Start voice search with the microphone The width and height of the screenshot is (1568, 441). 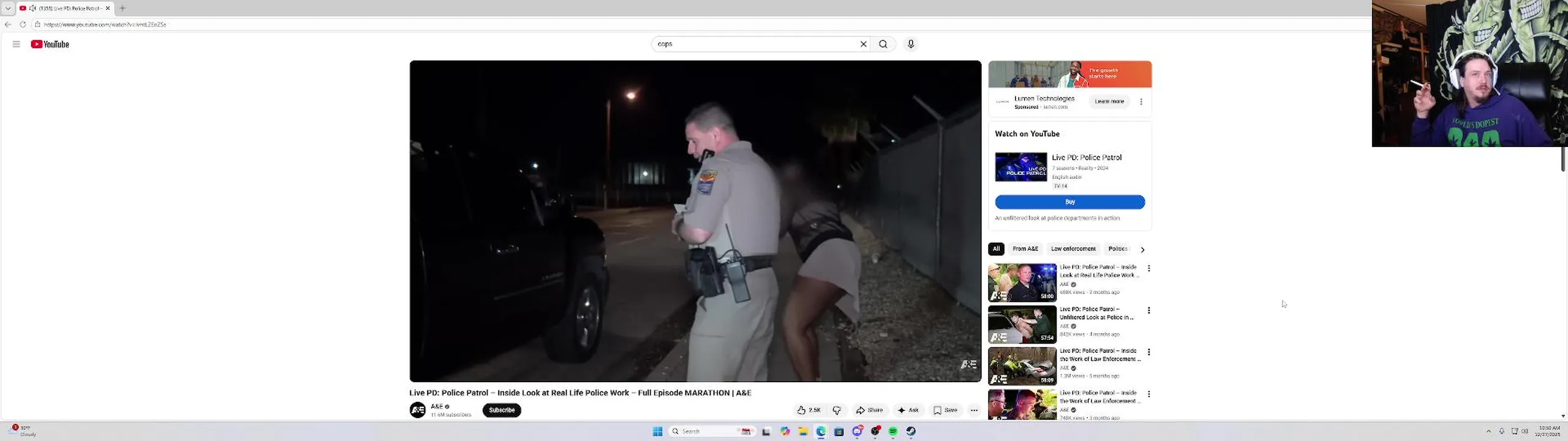[911, 44]
